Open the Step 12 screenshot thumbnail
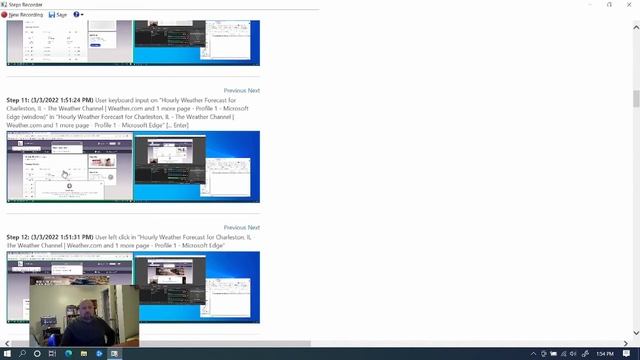The width and height of the screenshot is (640, 360). (x=133, y=287)
